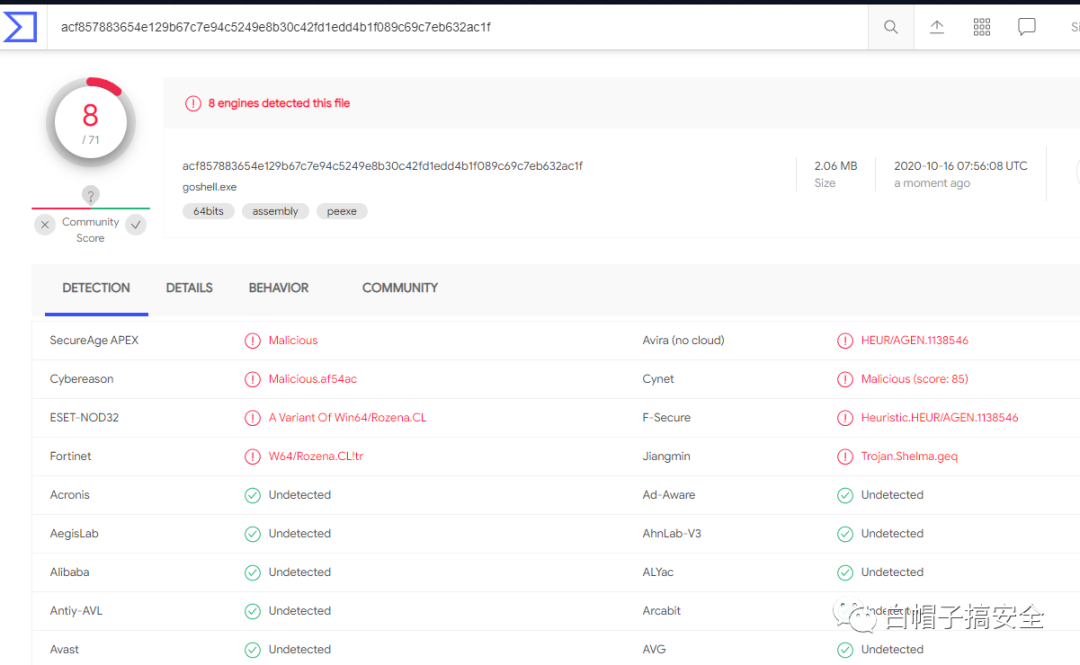Click the assembly tag
Screen dimensions: 1080x665
click(276, 211)
